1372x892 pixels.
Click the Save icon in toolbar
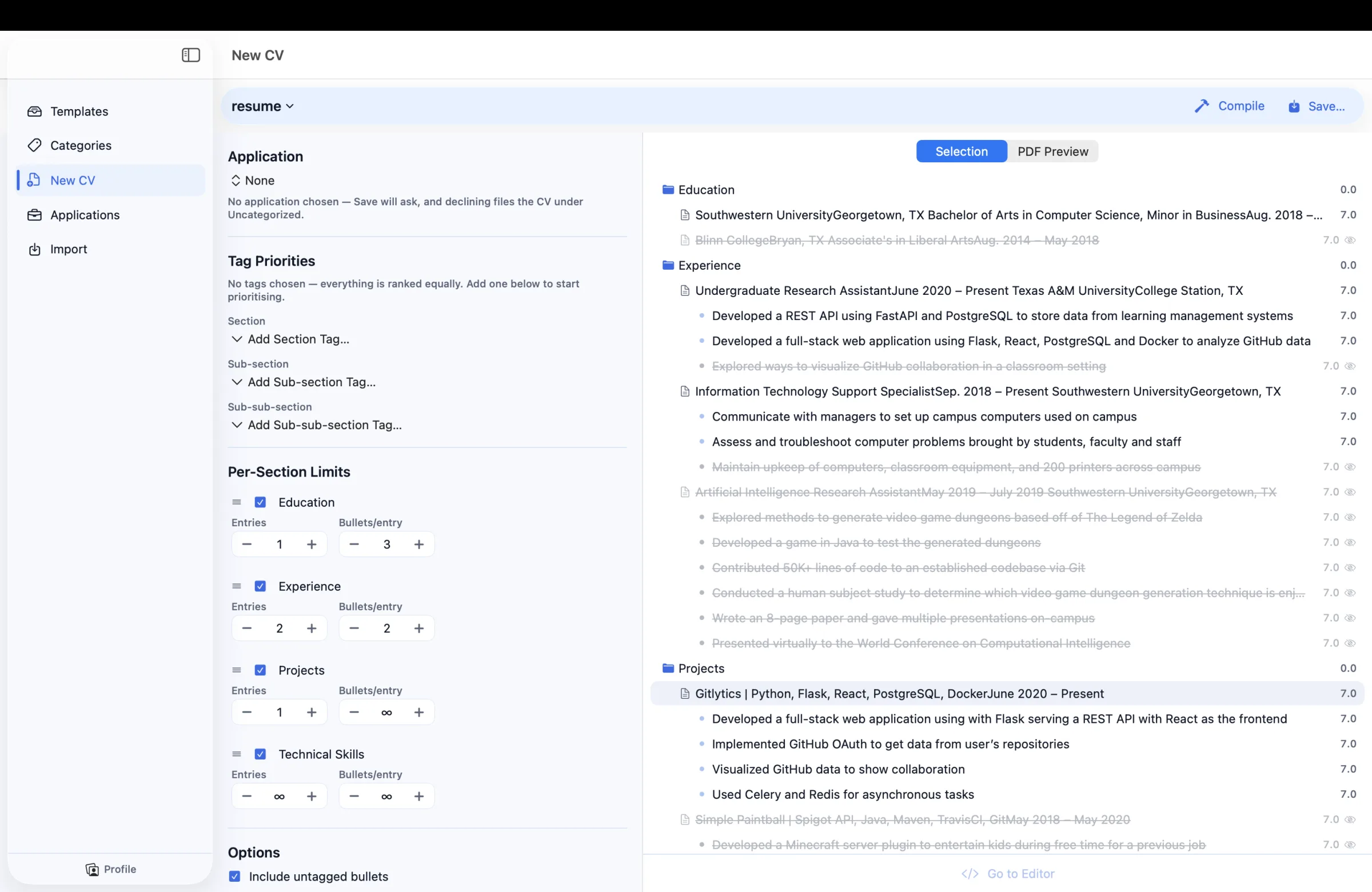coord(1294,106)
